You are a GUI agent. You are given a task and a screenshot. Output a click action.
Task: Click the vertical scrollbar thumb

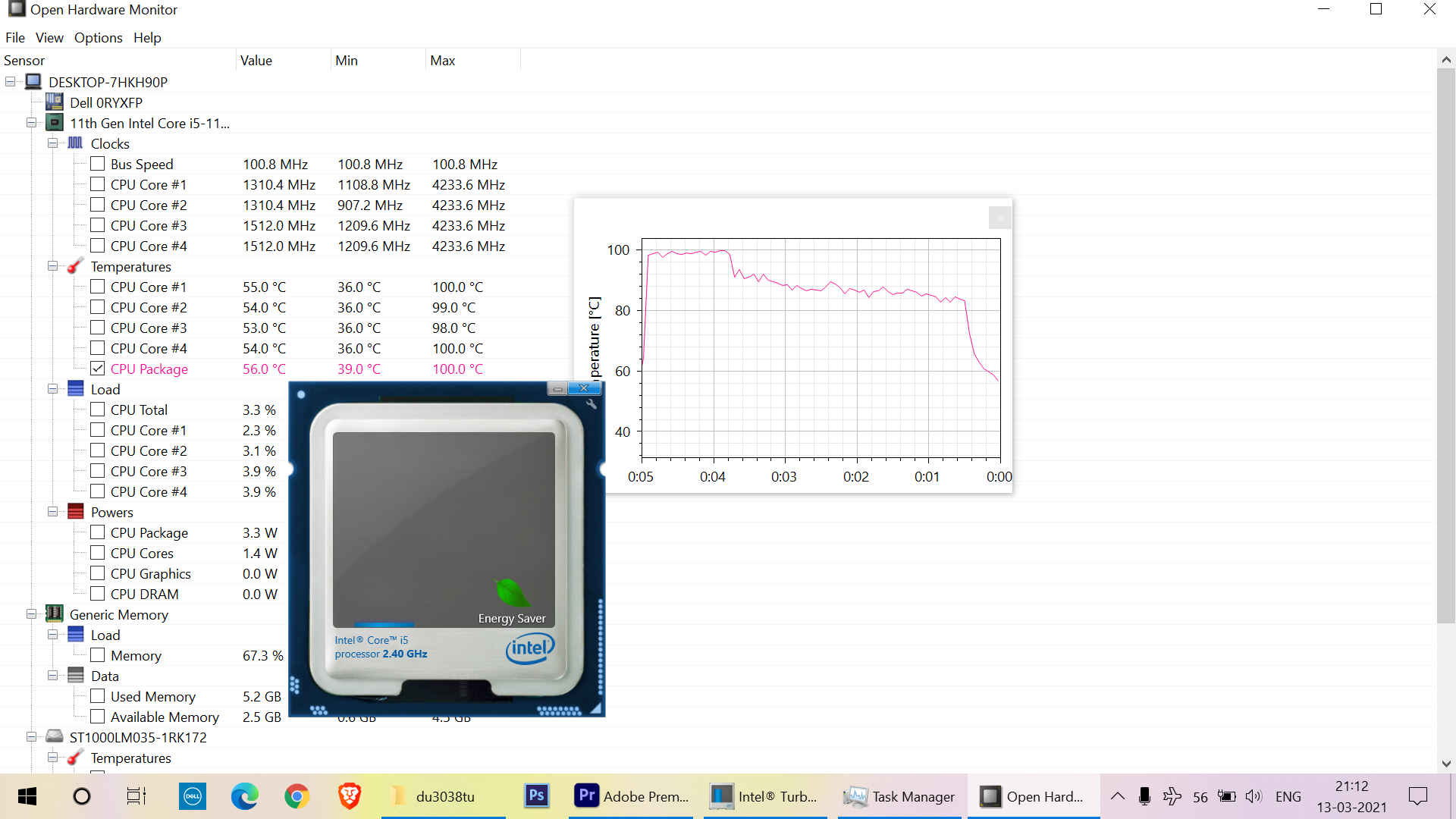click(1445, 345)
